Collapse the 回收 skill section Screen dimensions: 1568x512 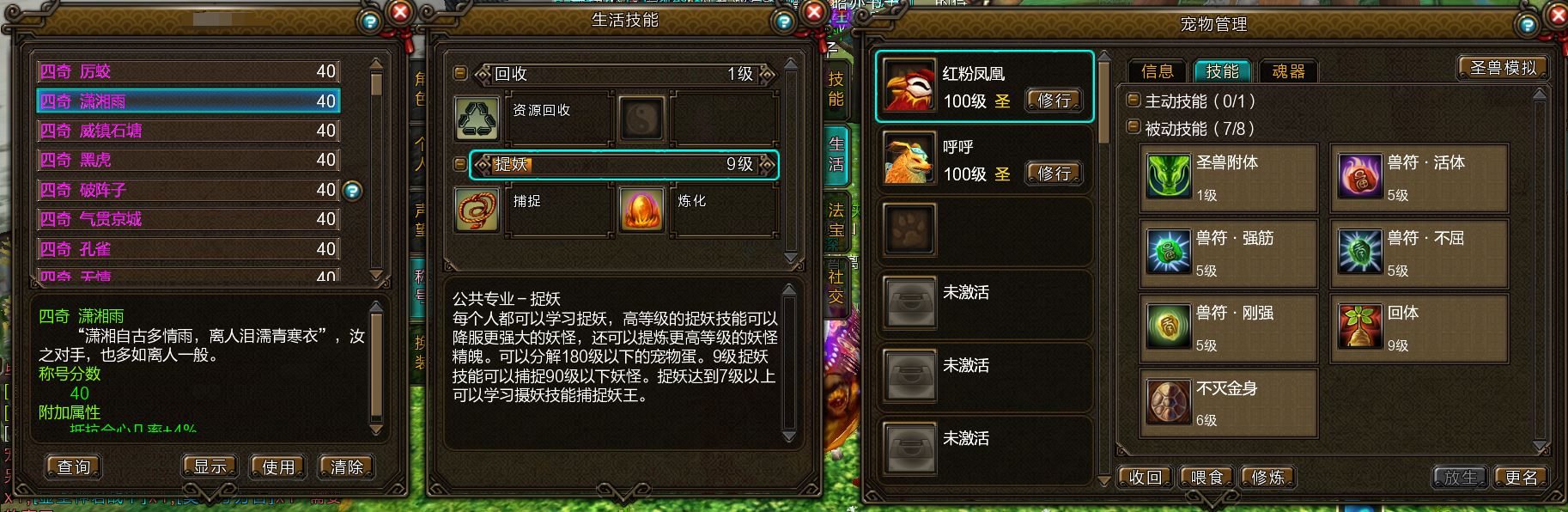(x=459, y=74)
